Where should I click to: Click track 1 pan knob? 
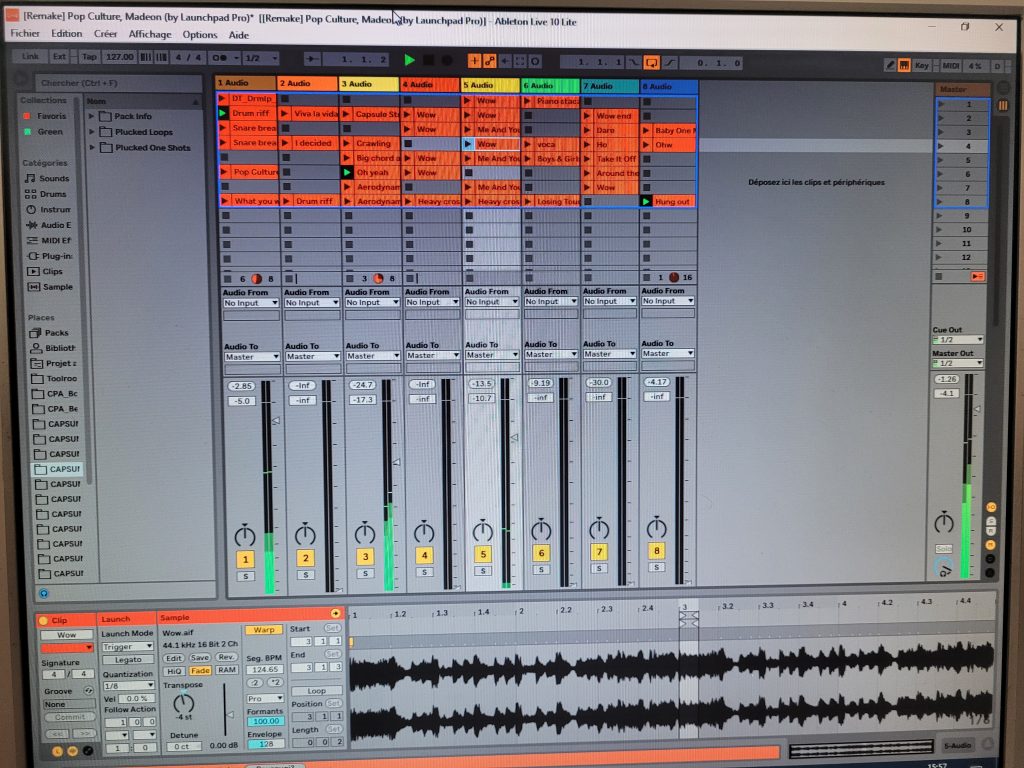click(x=245, y=535)
